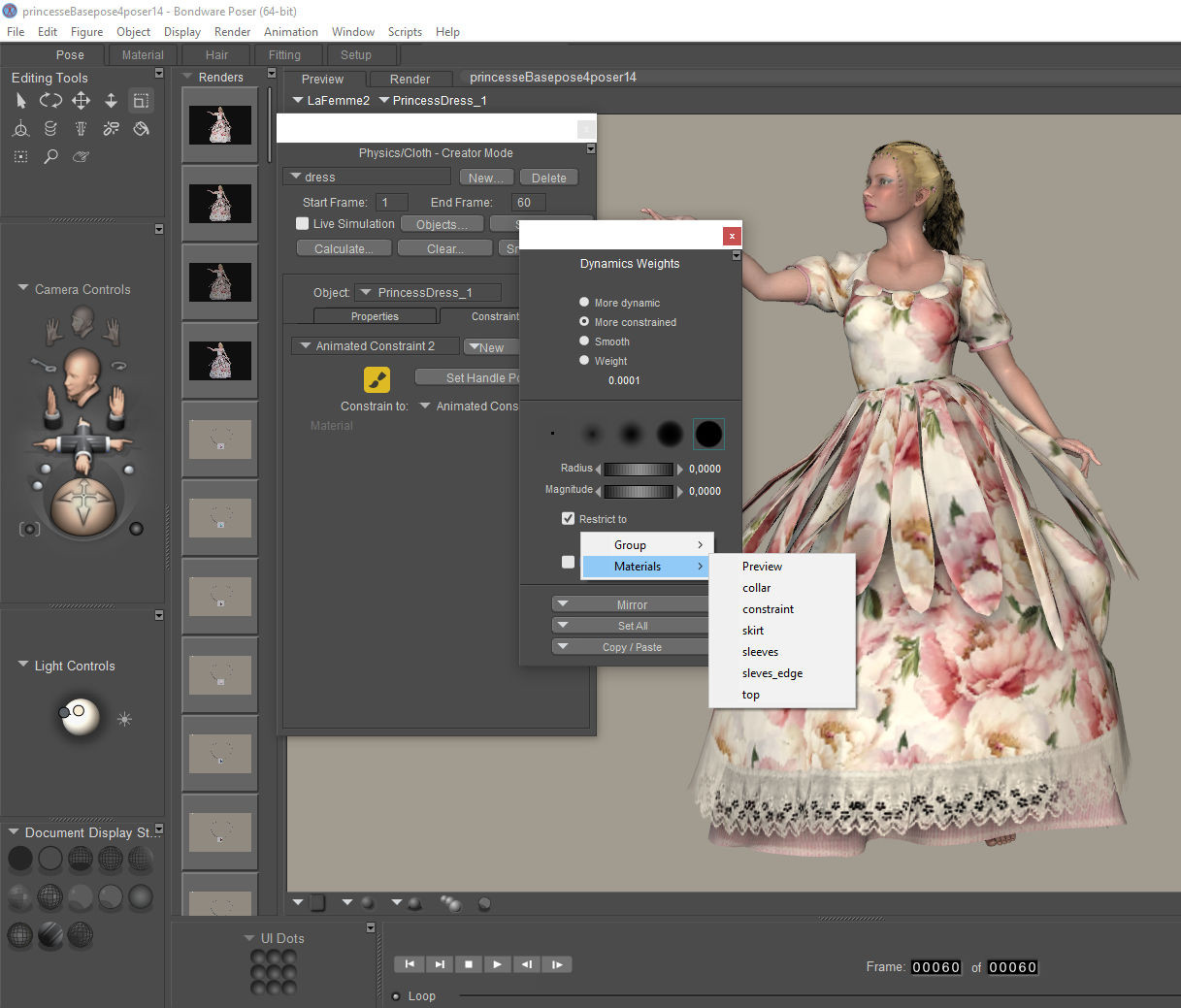The image size is (1181, 1008).
Task: Toggle the Loop option
Action: 396,996
